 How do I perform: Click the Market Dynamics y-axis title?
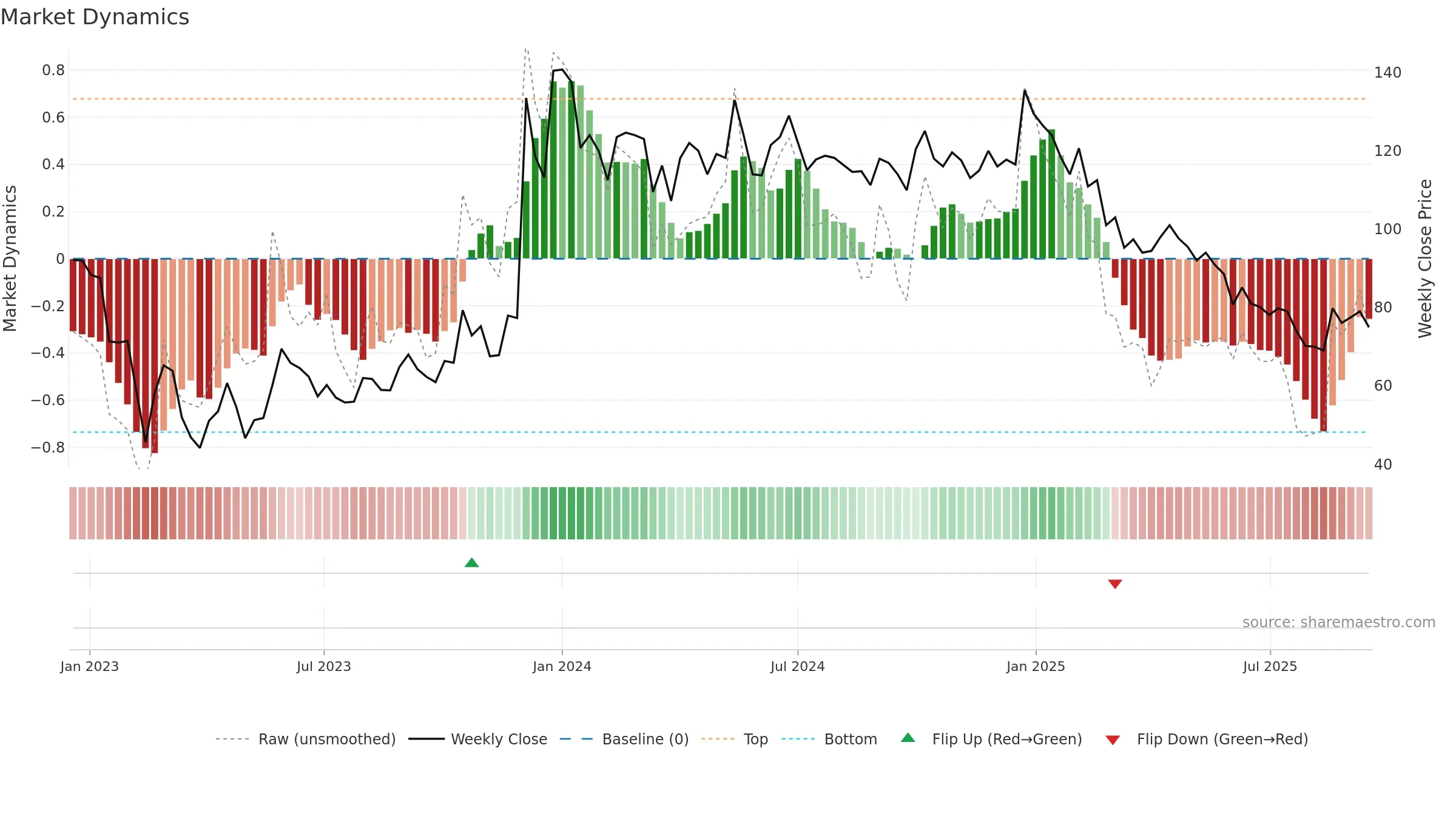click(x=10, y=258)
